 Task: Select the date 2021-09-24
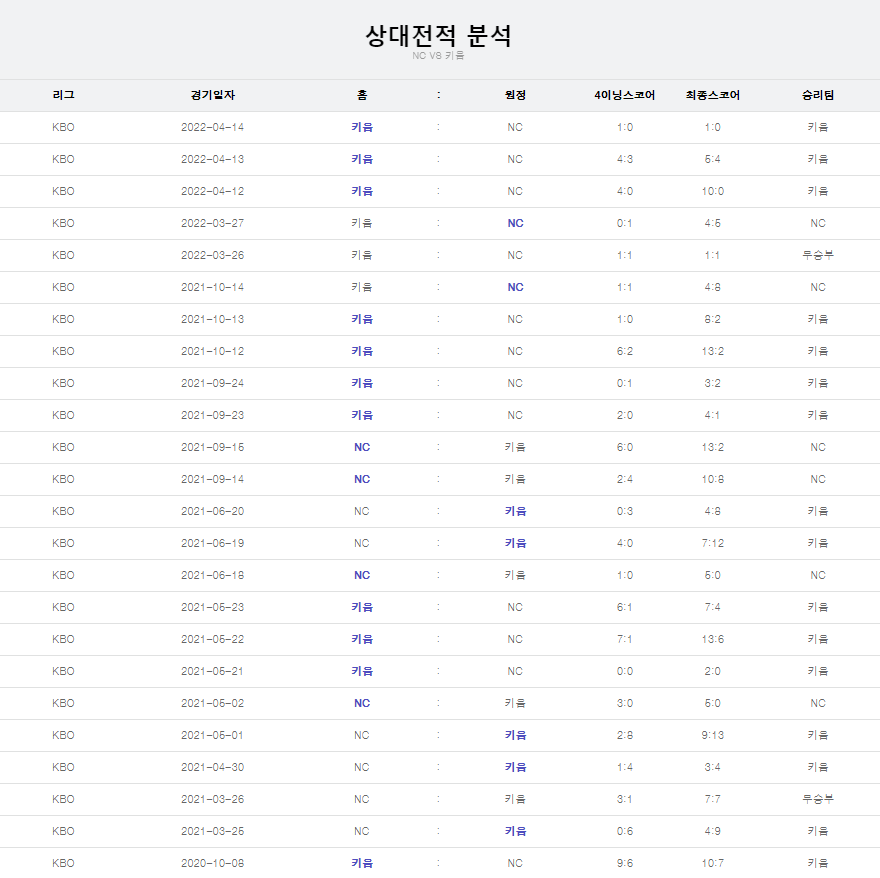(x=213, y=383)
